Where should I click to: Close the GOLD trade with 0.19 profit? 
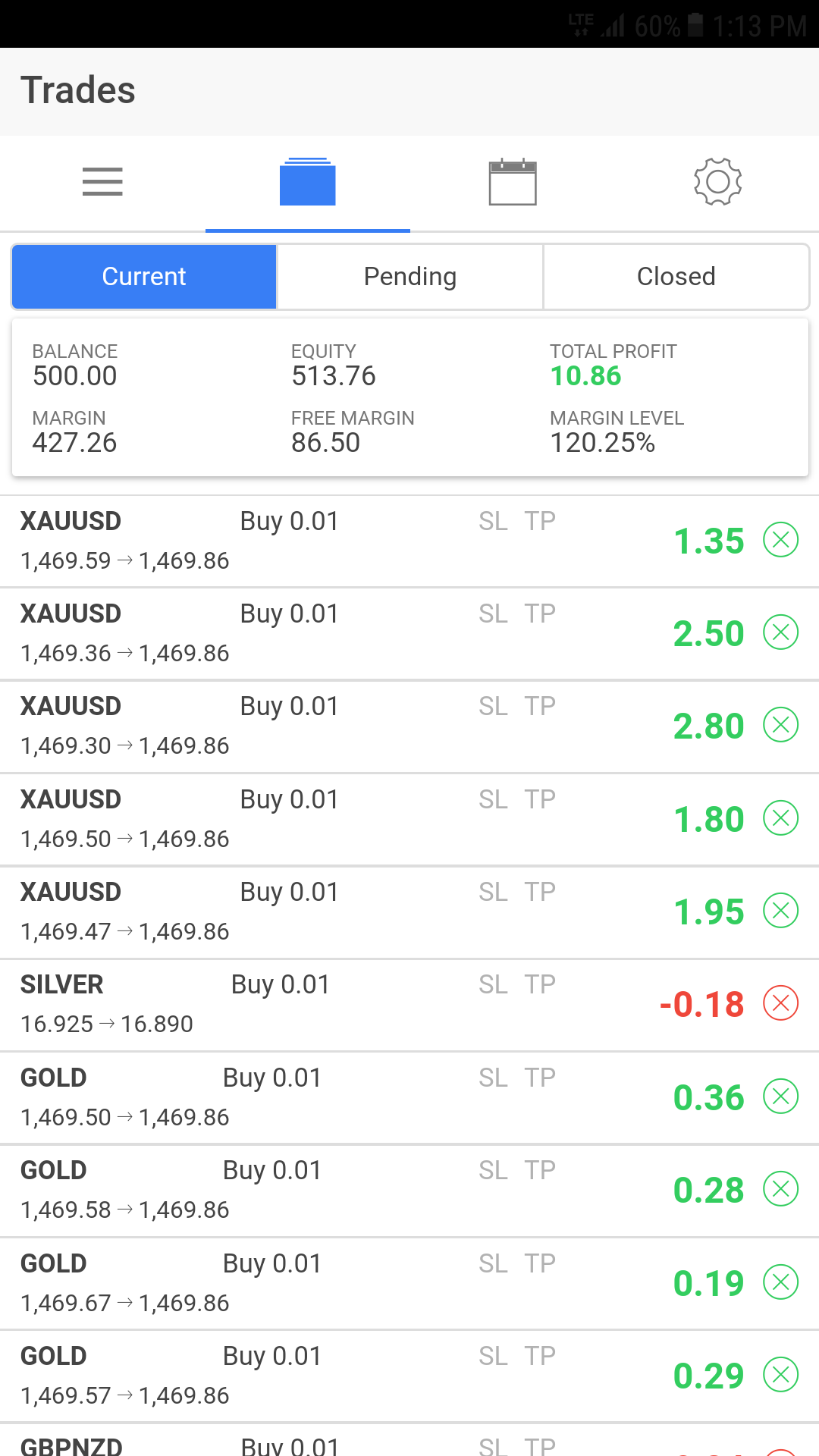click(780, 1282)
